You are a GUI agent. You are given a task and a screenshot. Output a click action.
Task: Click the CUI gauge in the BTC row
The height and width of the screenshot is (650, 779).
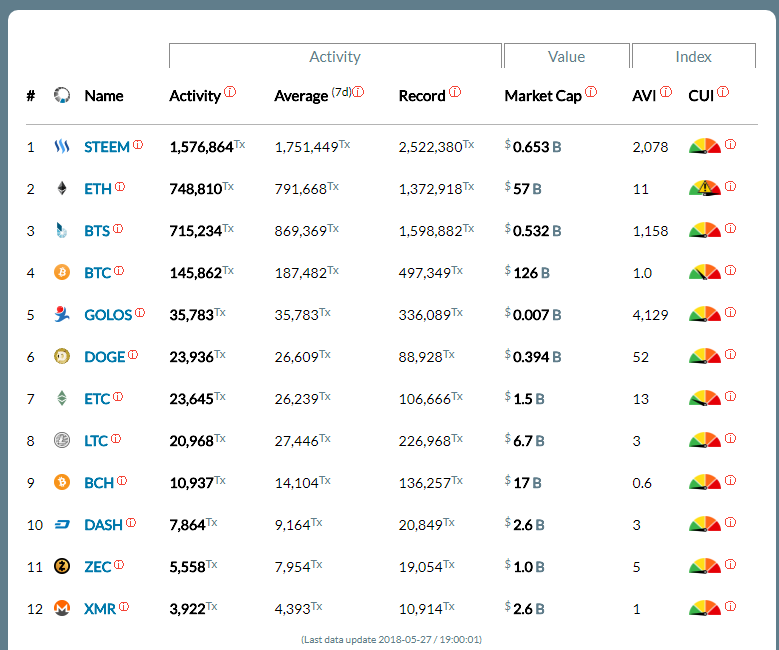(704, 272)
